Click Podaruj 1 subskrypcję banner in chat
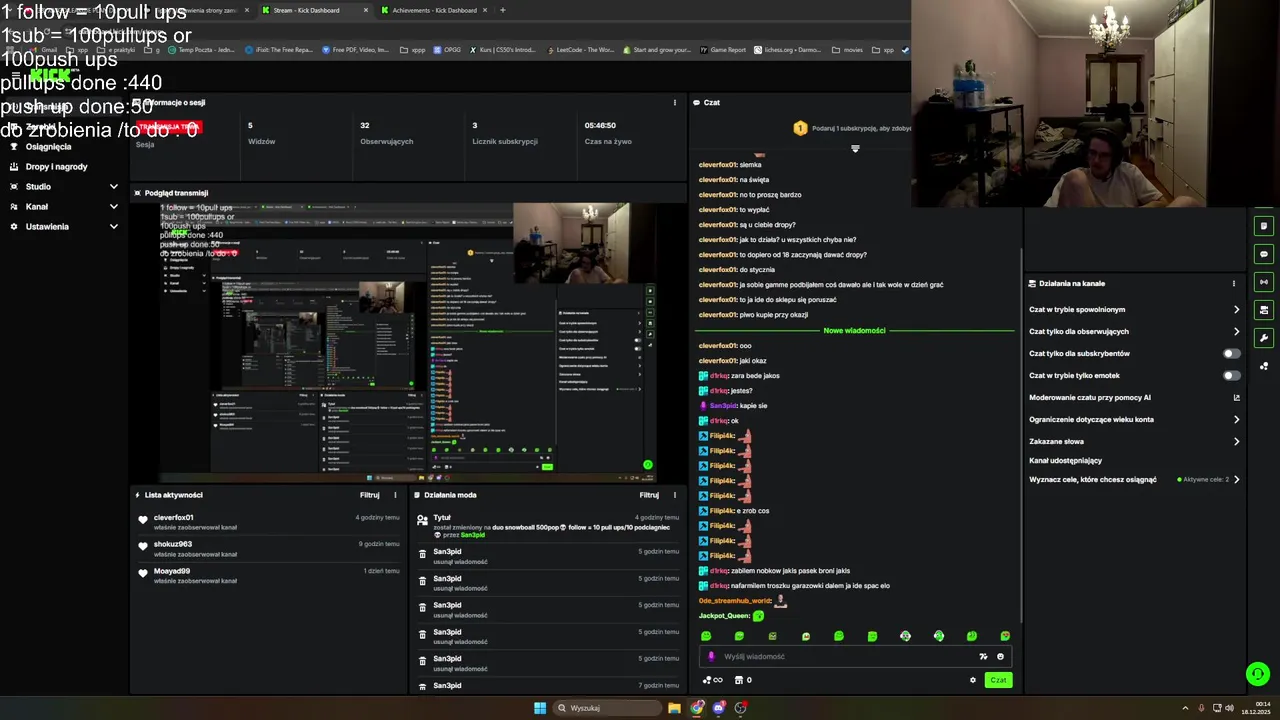 tap(850, 128)
